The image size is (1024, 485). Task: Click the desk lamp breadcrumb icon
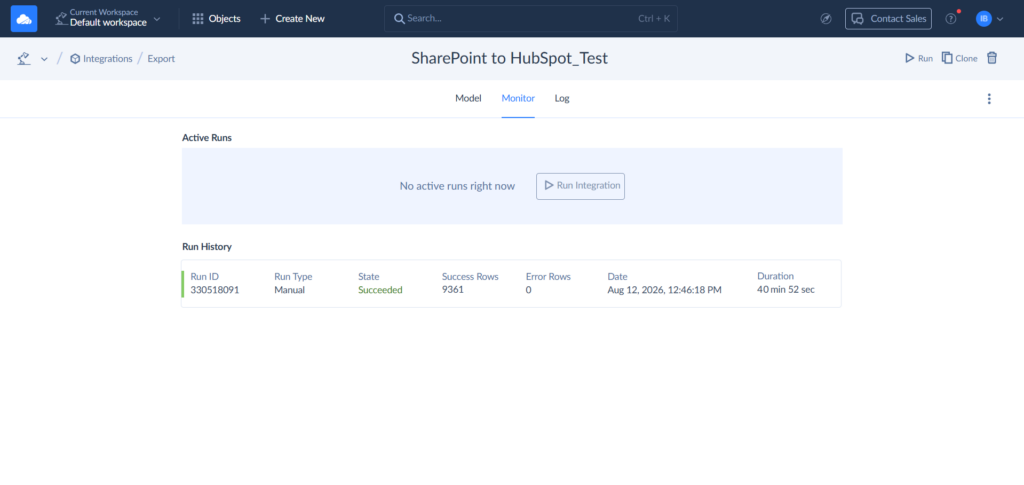pos(24,59)
